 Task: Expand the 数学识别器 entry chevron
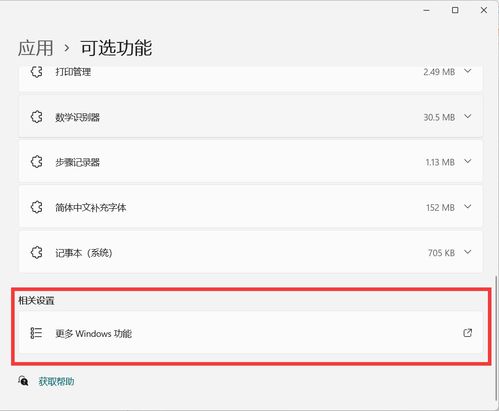(468, 116)
